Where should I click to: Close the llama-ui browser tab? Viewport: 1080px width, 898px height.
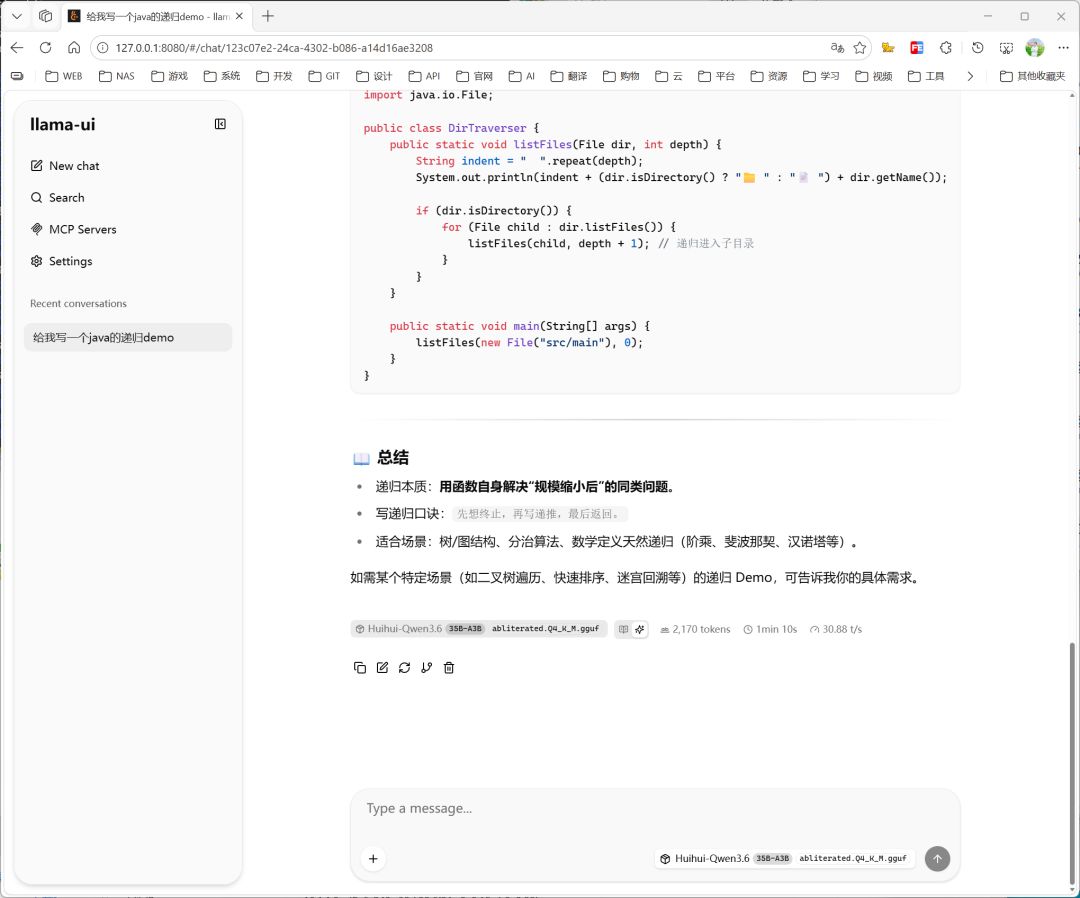coord(239,16)
